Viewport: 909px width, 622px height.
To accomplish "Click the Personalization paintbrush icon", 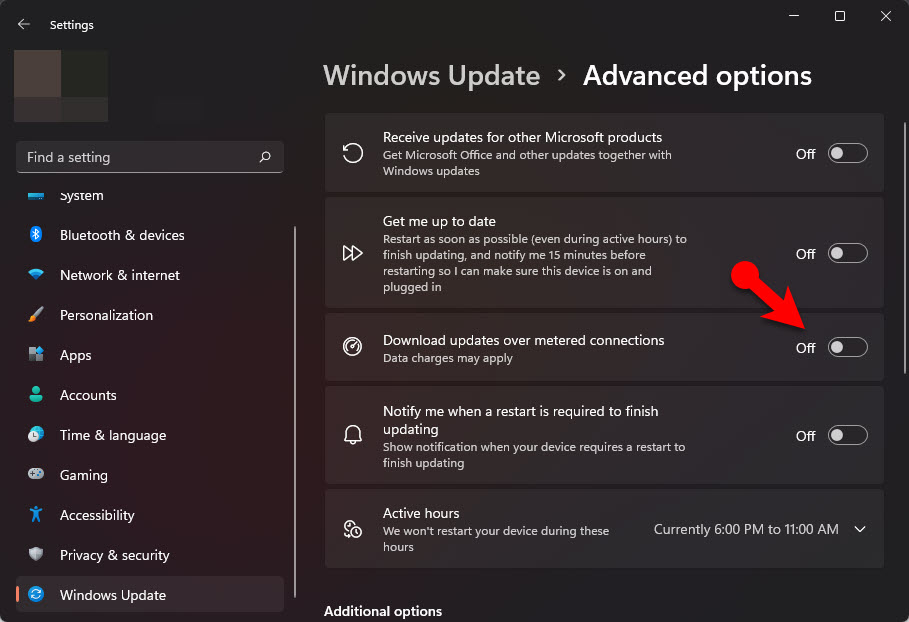I will 36,315.
